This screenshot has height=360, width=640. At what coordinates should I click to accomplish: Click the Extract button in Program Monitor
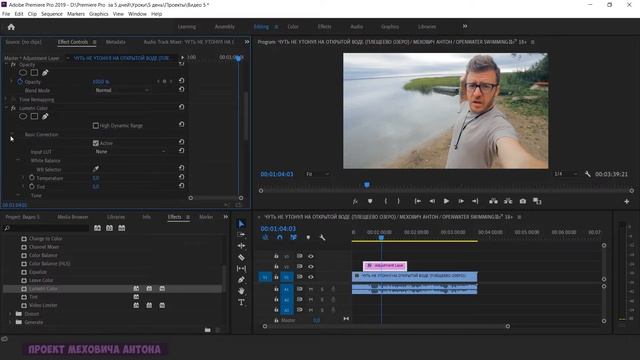[x=508, y=201]
